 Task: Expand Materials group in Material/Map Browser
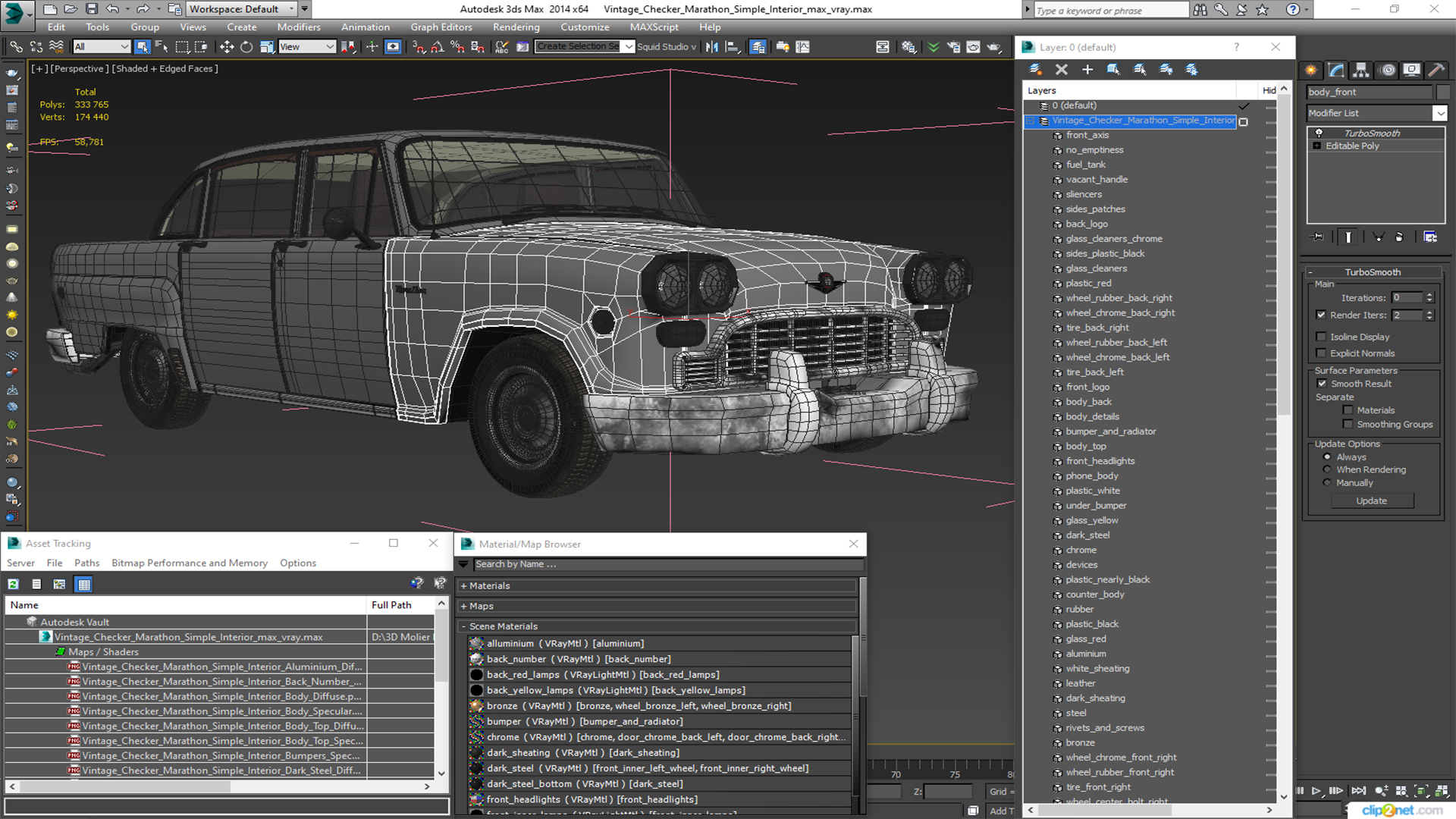[464, 585]
